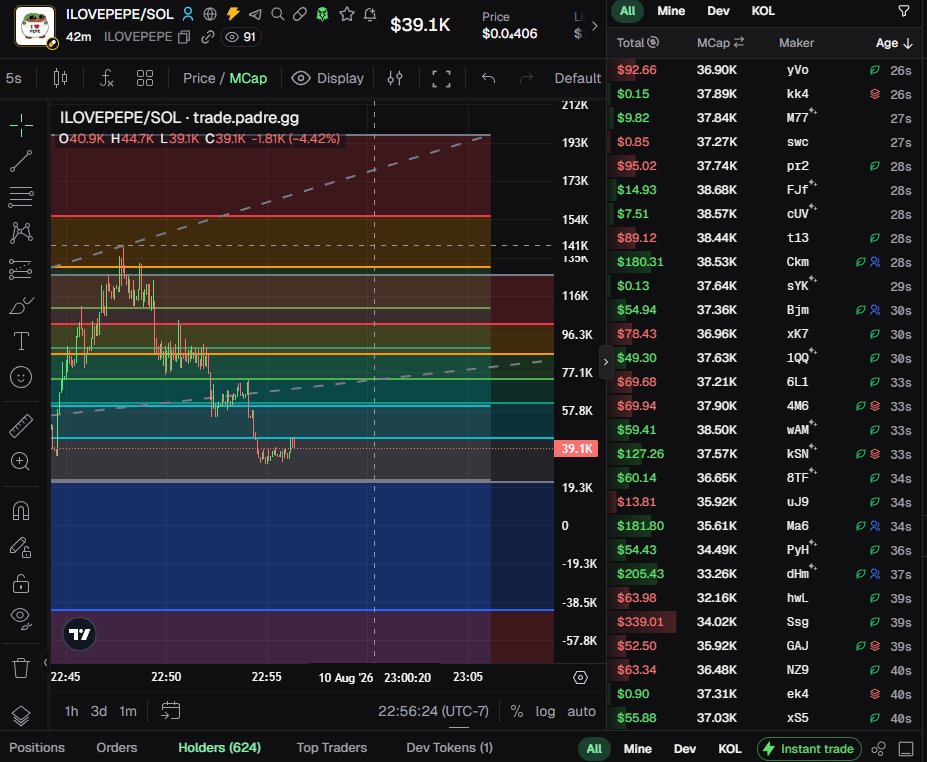Click the 91 watchers eye badge

[x=241, y=37]
